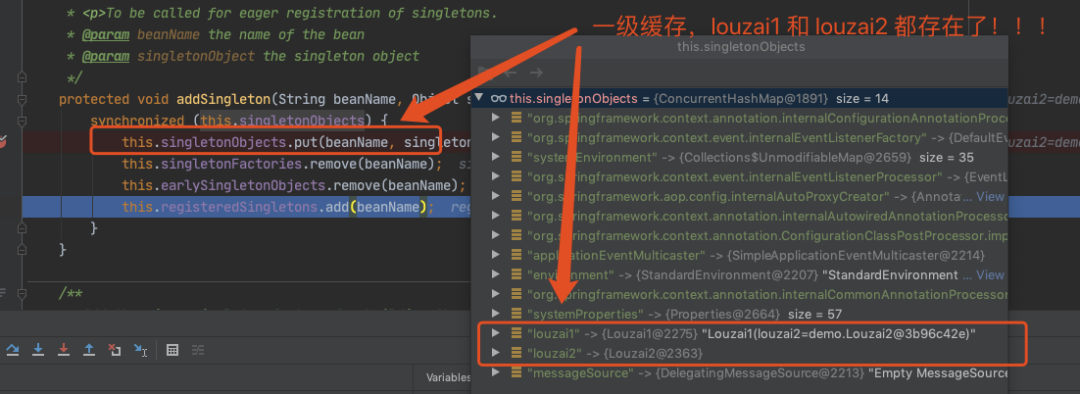Expand the internalAutoProxyCreator entry
The width and height of the screenshot is (1080, 394).
click(495, 196)
